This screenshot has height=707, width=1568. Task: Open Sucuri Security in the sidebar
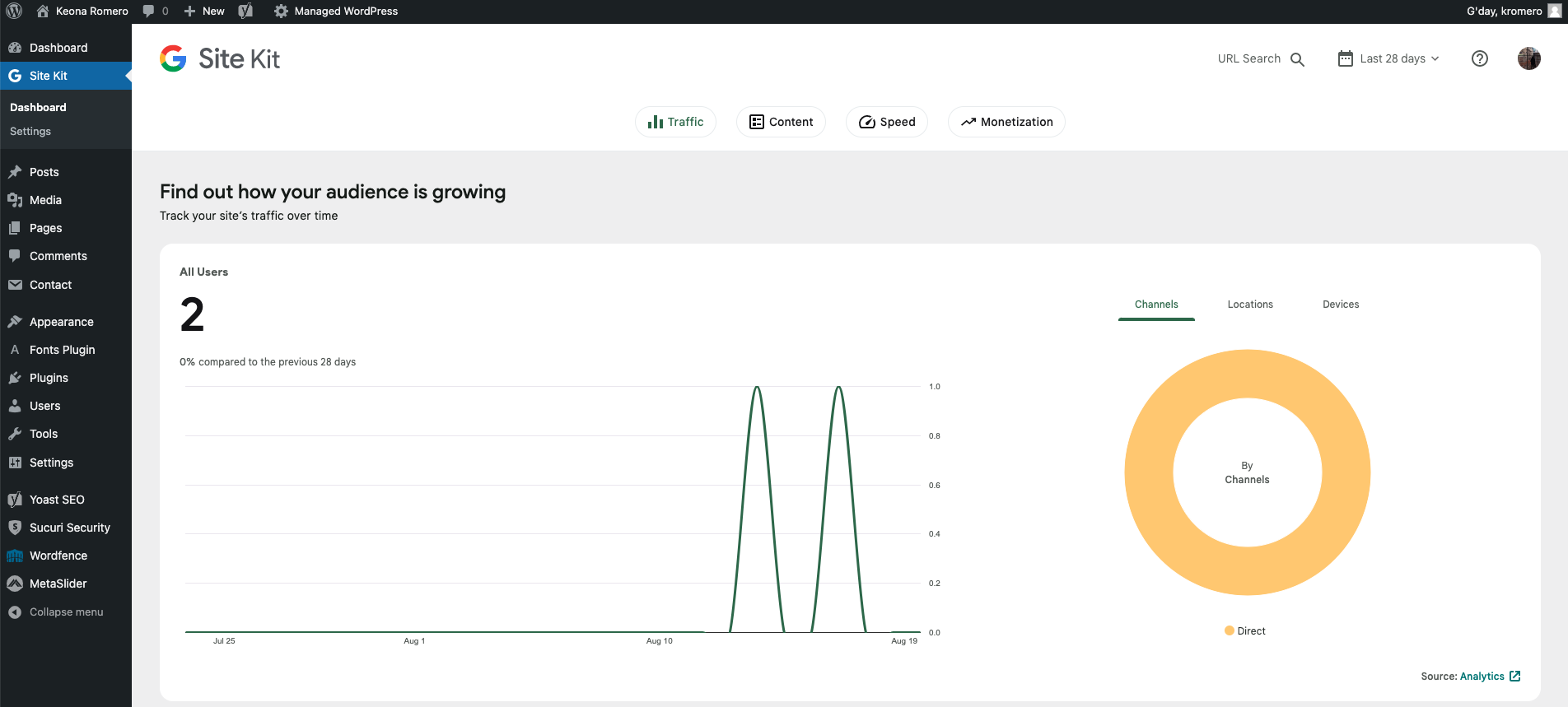[x=66, y=528]
